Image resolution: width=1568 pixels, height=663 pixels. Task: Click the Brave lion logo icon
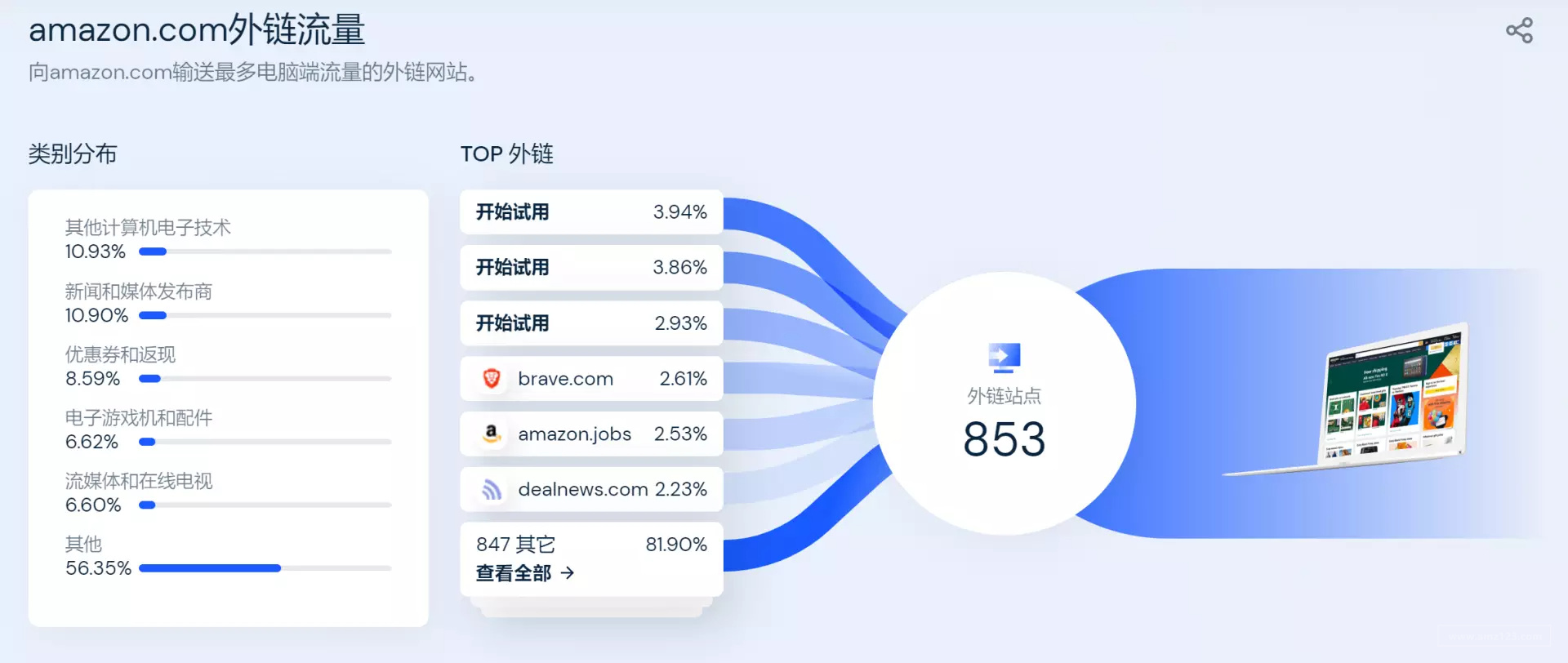492,378
